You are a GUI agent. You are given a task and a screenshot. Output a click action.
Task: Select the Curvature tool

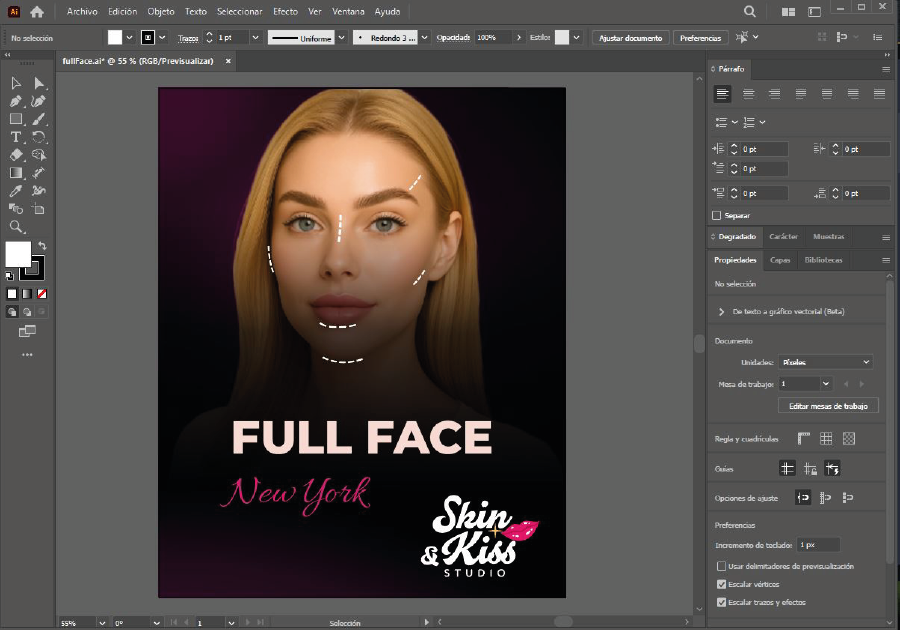point(39,102)
